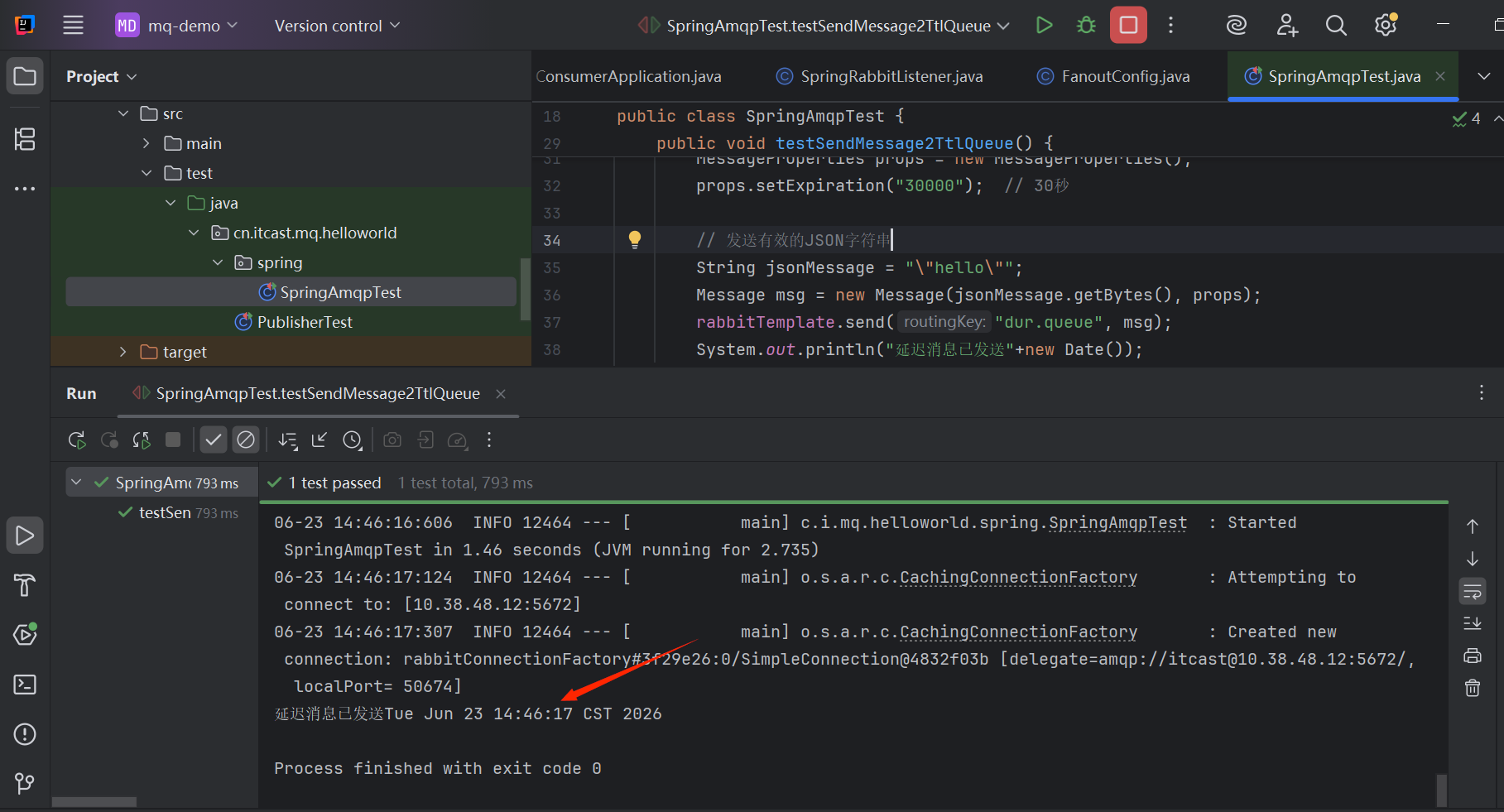Open Project view options dropdown
The width and height of the screenshot is (1504, 812).
coord(101,76)
